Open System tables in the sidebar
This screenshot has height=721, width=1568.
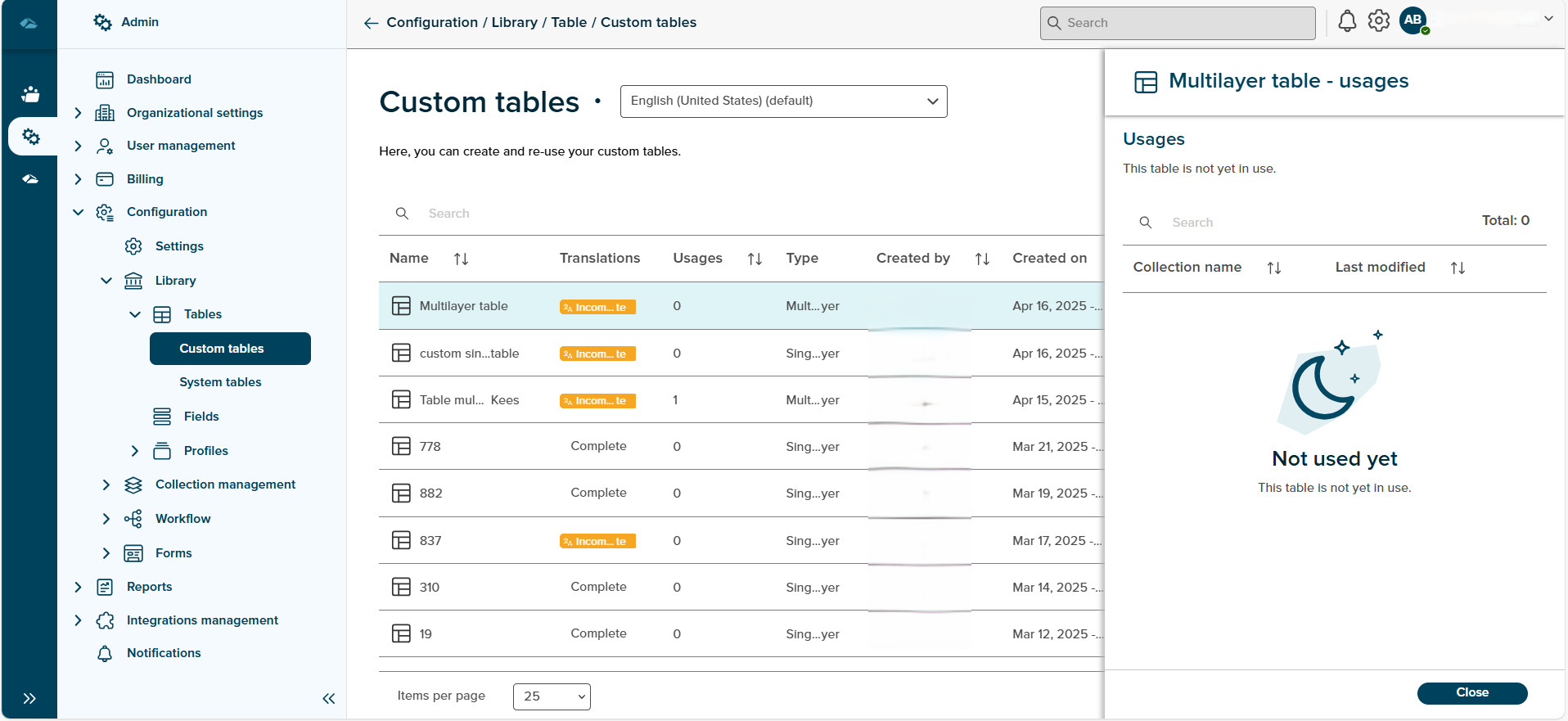tap(220, 382)
